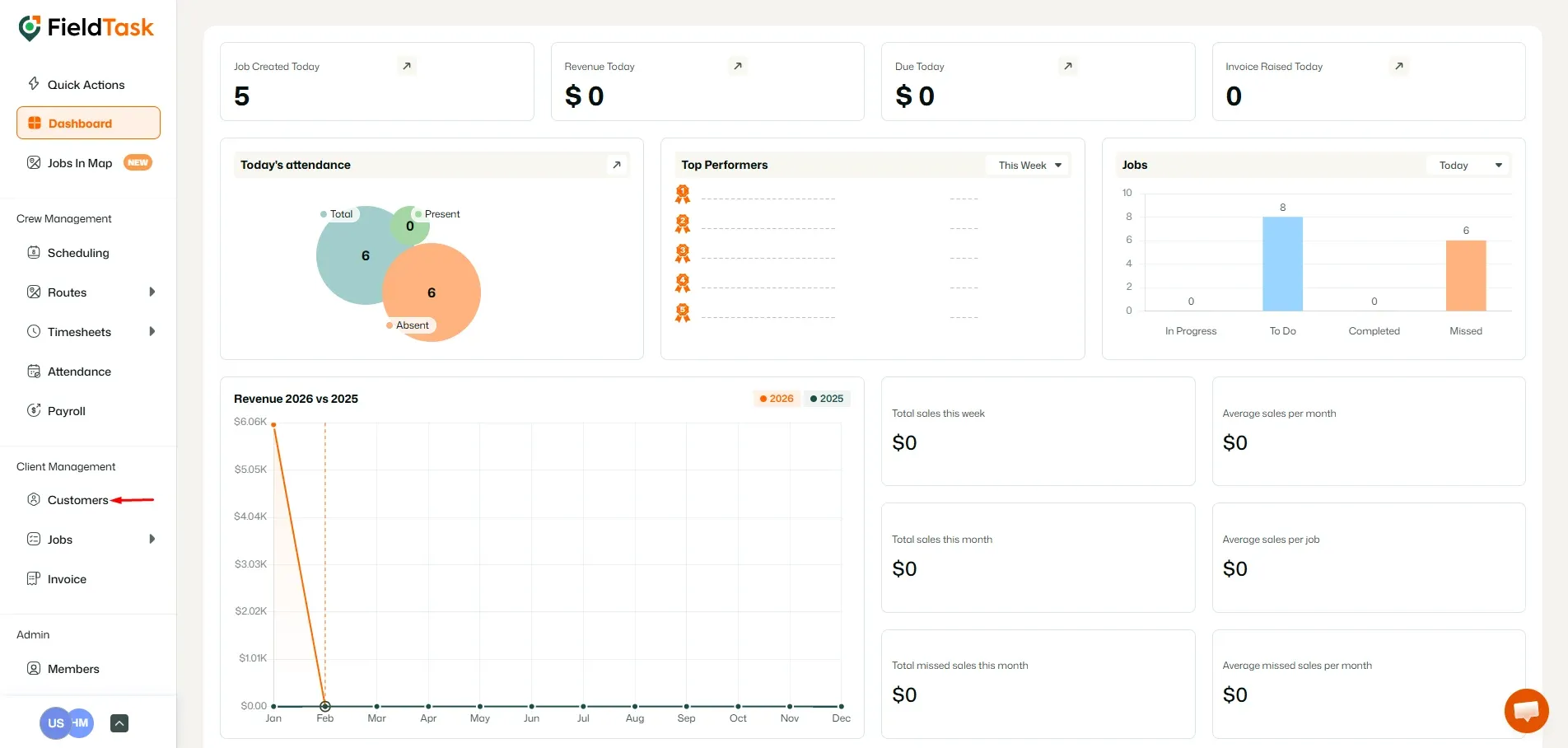Expand the Revenue Today card via its arrow

pos(738,66)
